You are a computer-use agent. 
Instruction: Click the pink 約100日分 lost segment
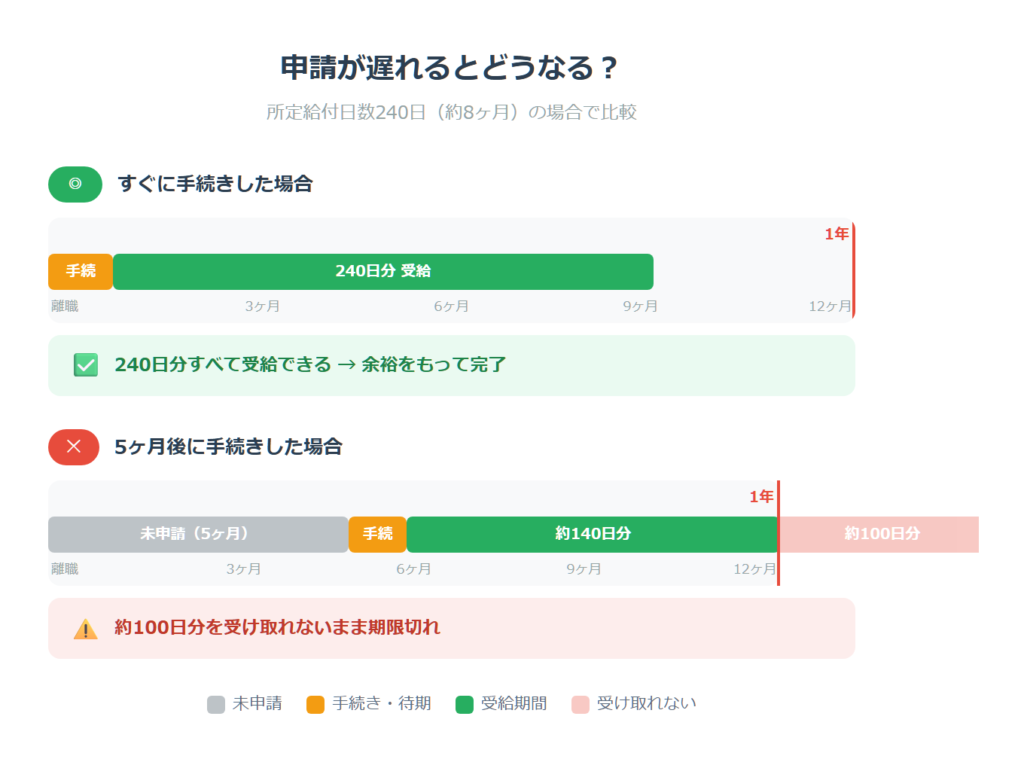(880, 534)
